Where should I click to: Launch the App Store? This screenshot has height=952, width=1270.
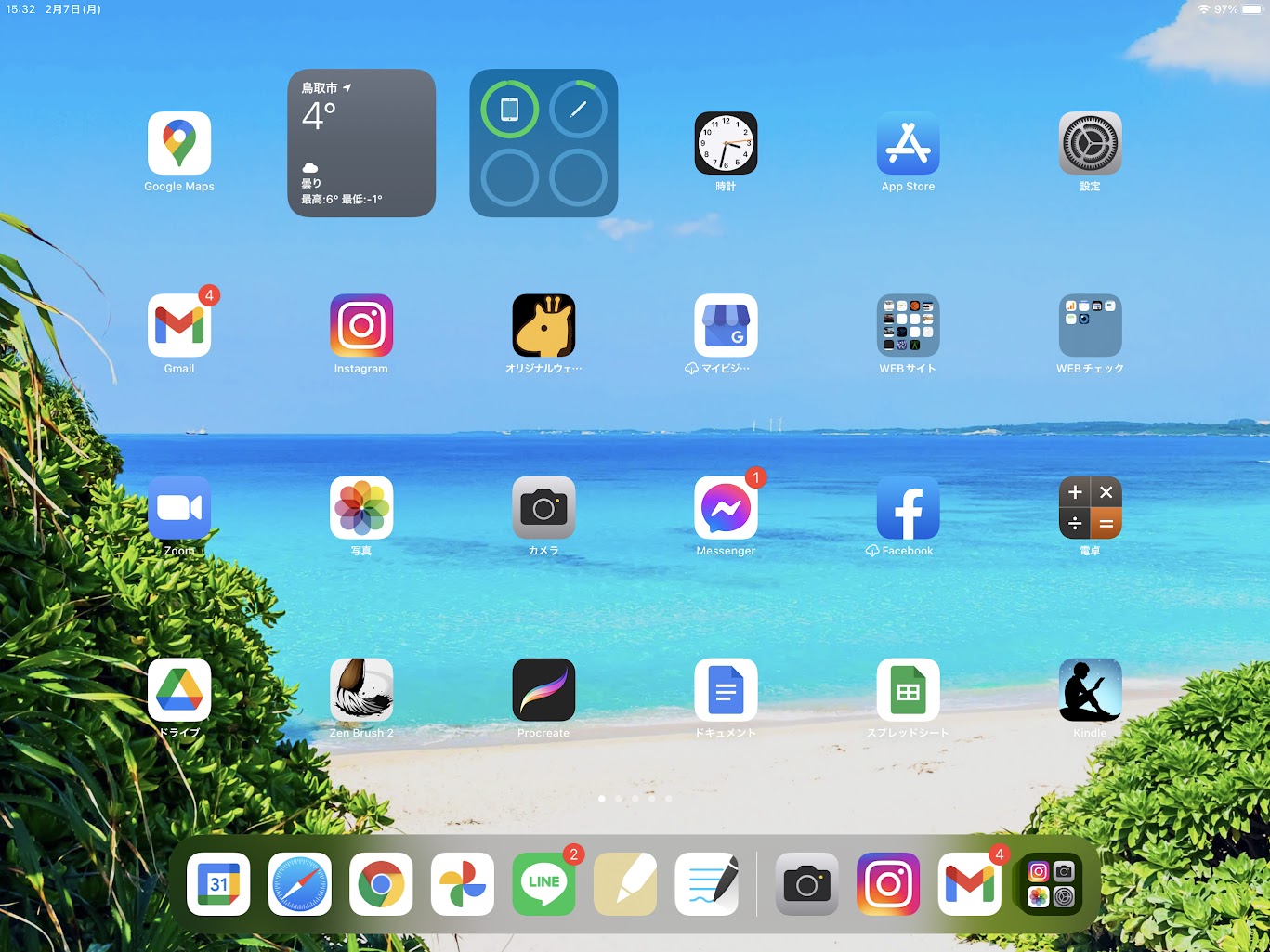tap(908, 143)
